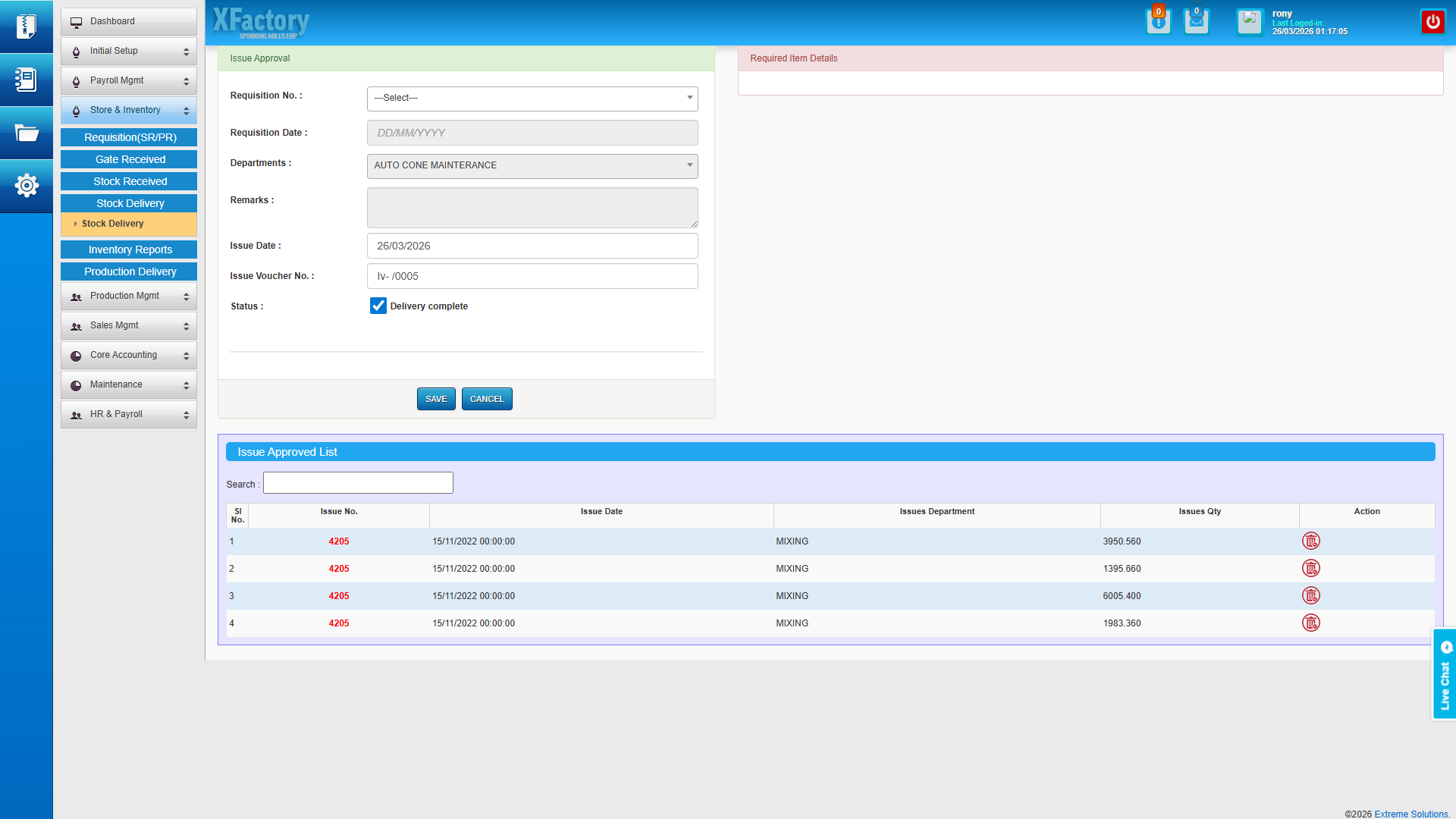This screenshot has height=819, width=1456.
Task: Open the gear settings icon in sidebar
Action: click(x=27, y=186)
